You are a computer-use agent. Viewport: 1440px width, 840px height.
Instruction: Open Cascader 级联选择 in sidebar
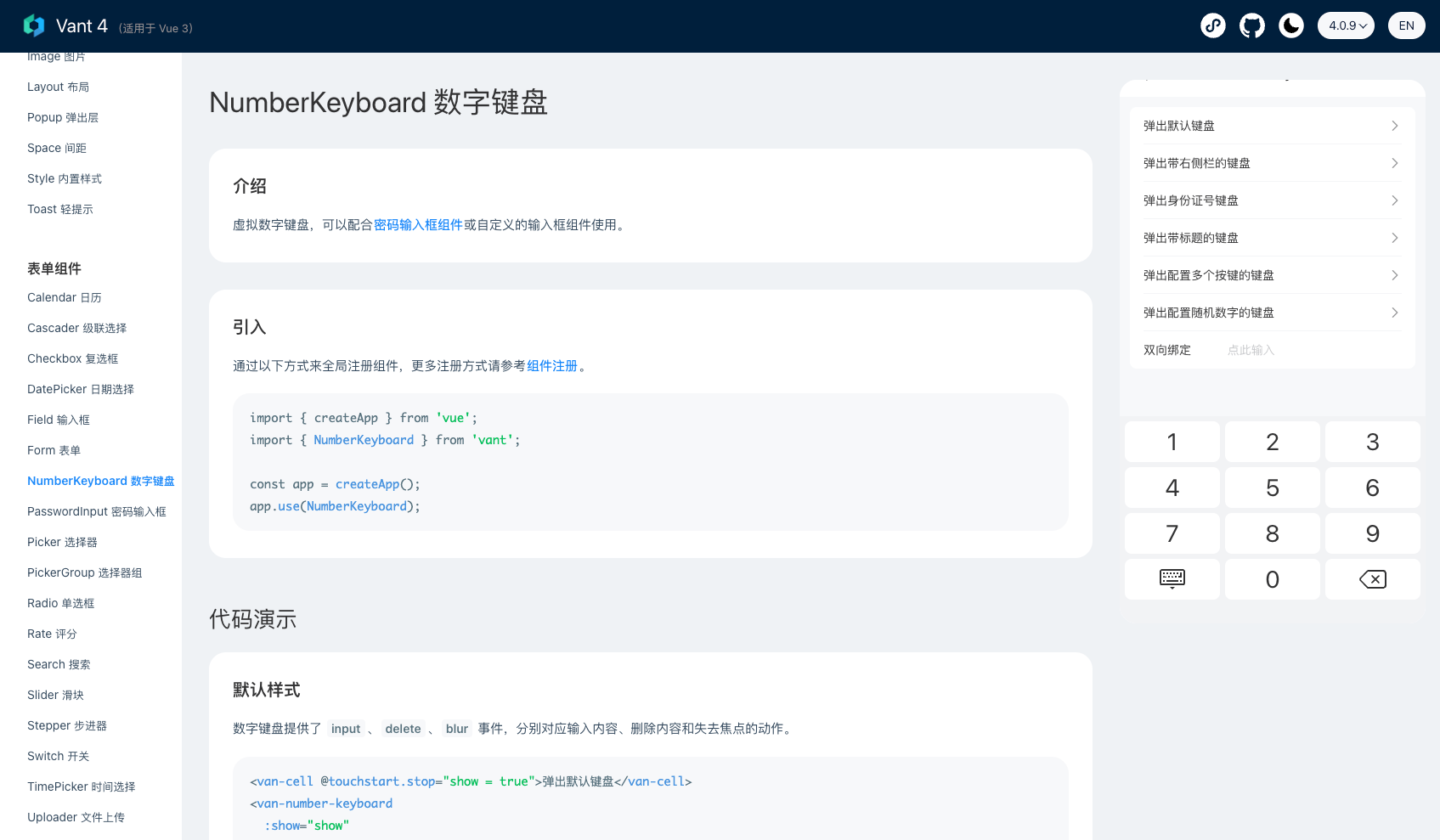76,328
